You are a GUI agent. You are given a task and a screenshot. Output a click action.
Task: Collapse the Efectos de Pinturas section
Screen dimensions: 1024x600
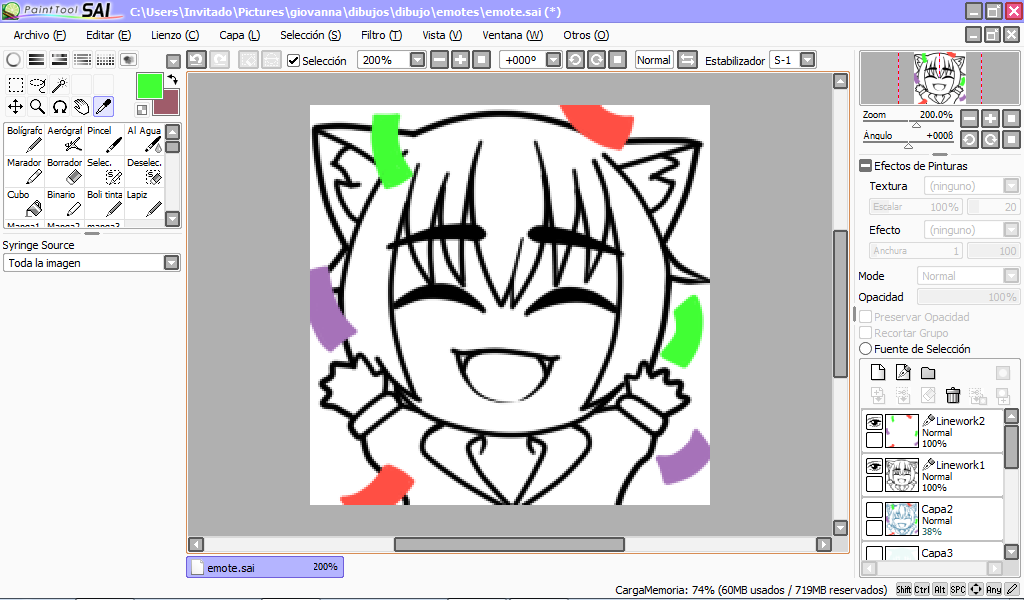[865, 166]
